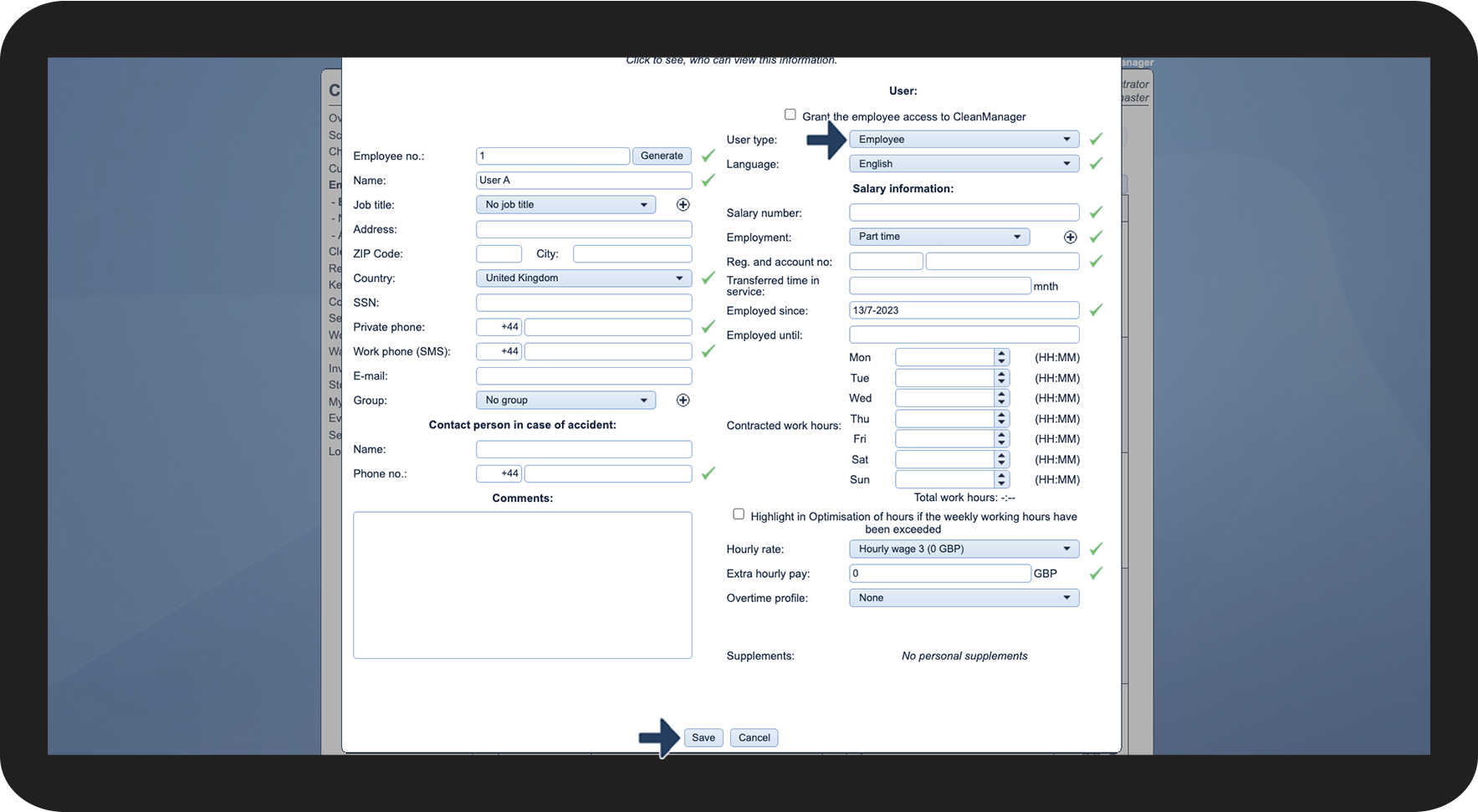Click the Sunday work hours spinner arrows
The image size is (1478, 812).
pos(1001,480)
